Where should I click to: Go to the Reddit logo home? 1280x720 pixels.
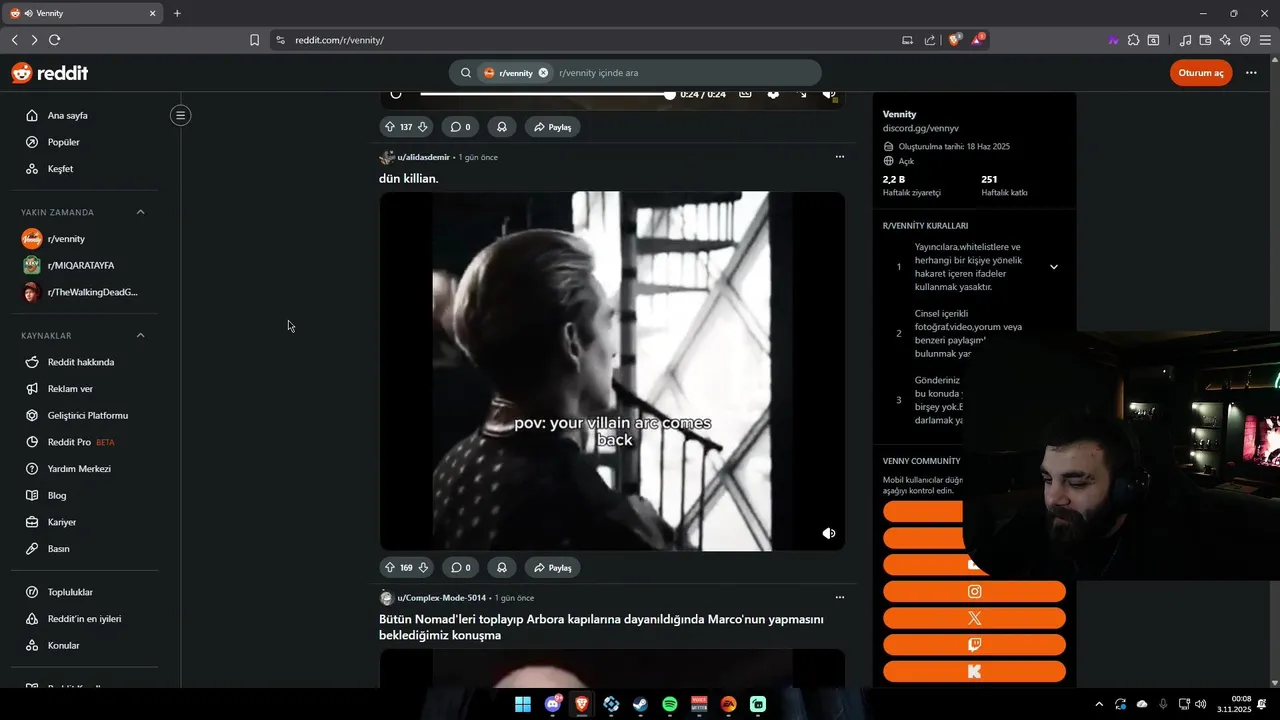coord(49,73)
